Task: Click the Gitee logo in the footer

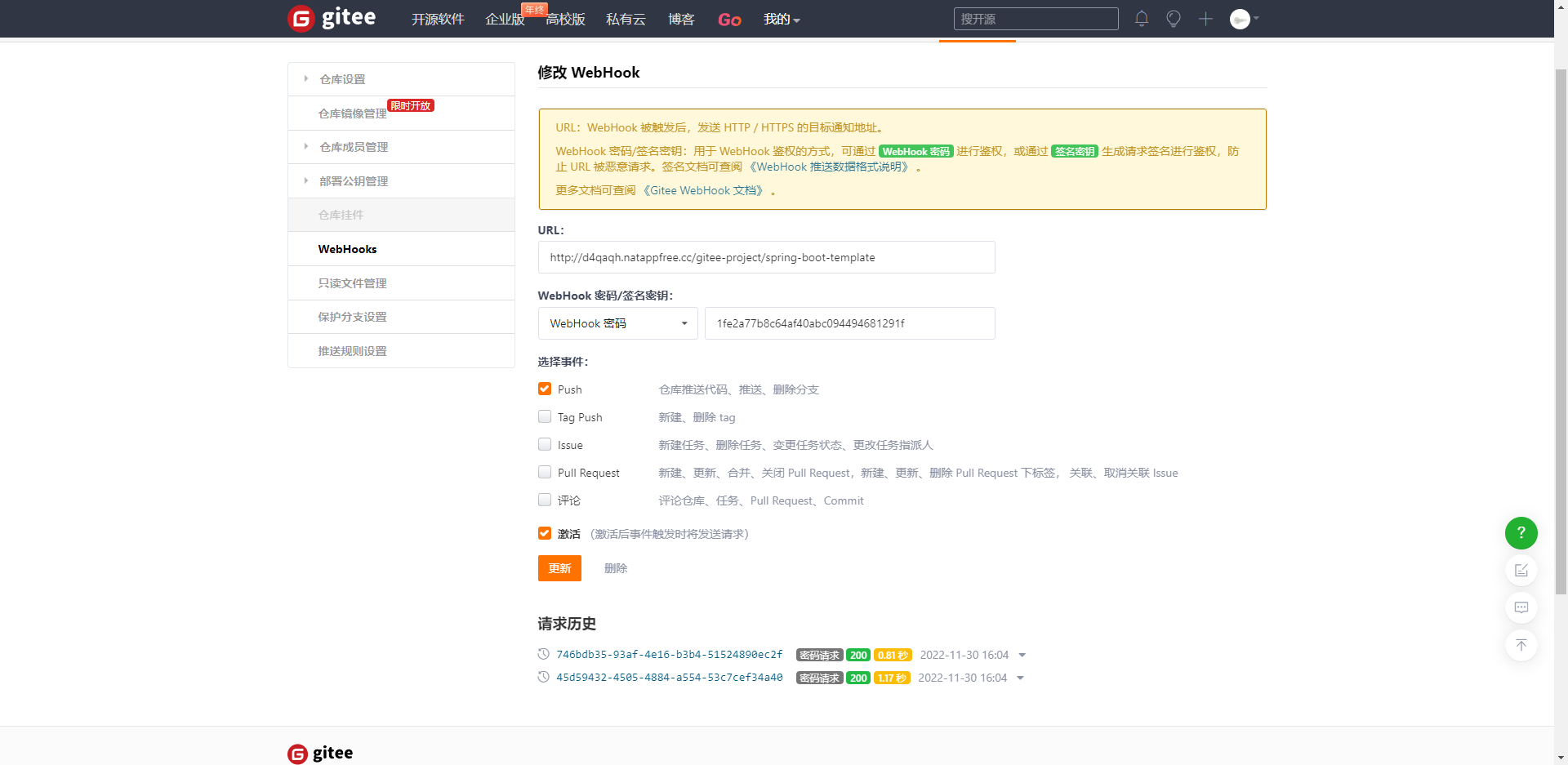Action: (x=320, y=754)
